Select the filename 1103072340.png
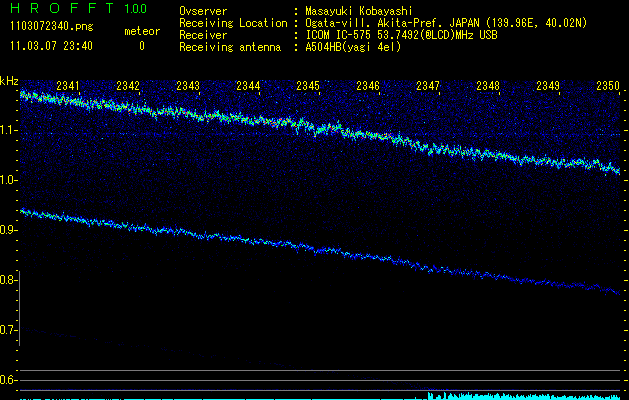 pos(52,27)
